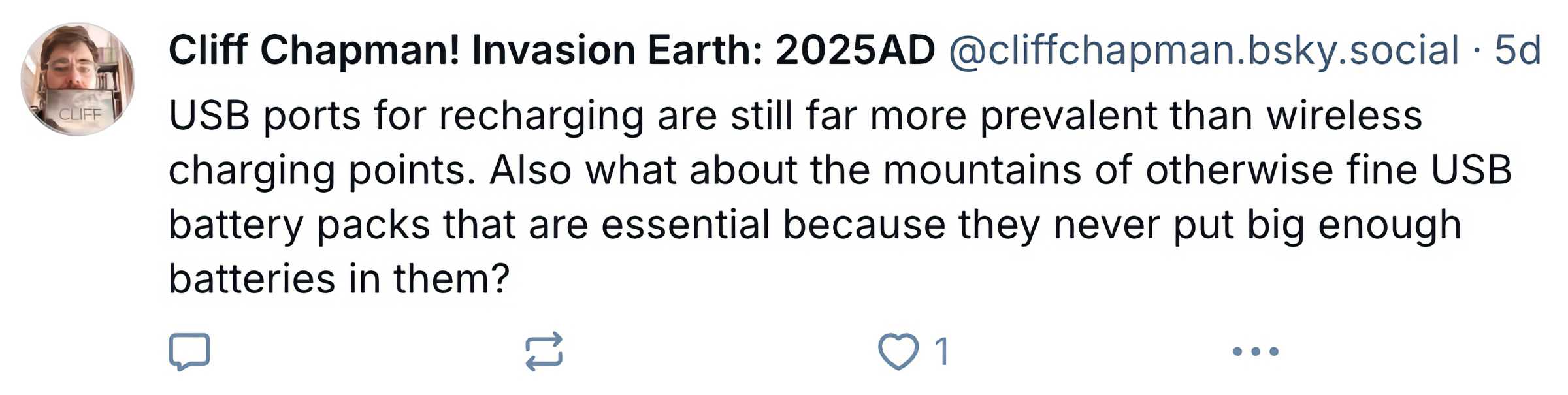Click the word "wireless" in the post
The height and width of the screenshot is (395, 1568).
(x=1344, y=116)
